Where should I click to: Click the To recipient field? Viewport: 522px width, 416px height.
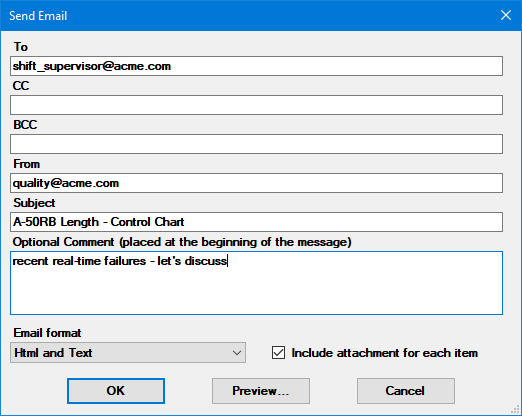[x=256, y=66]
